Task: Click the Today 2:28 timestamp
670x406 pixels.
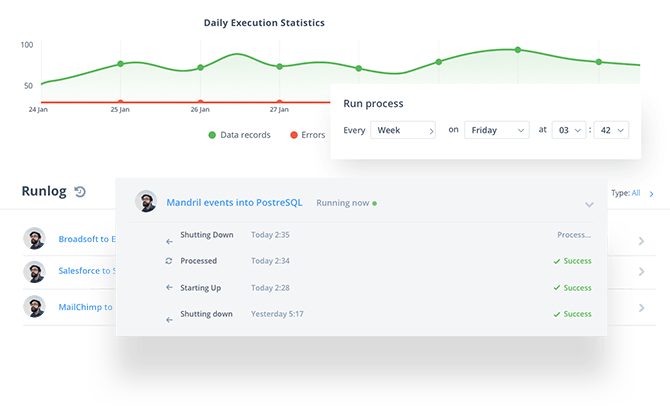Action: tap(270, 288)
